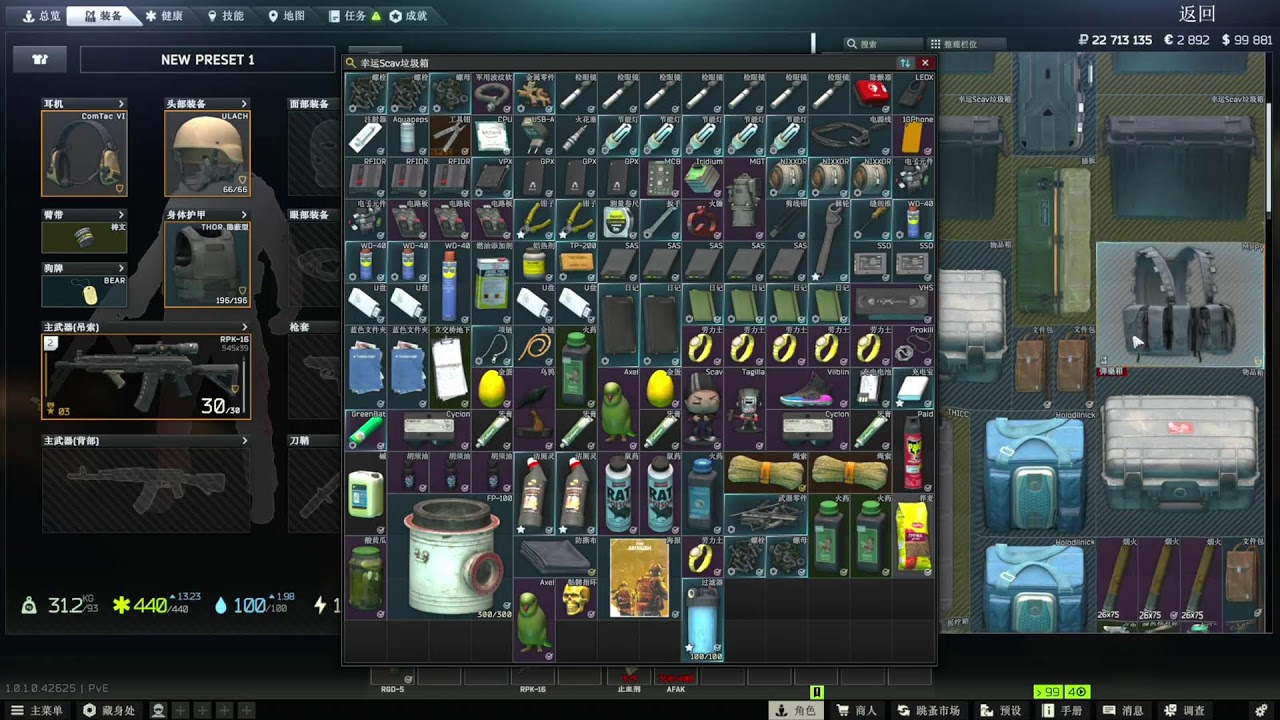Close the Lucky Scav junk box window
This screenshot has width=1280, height=720.
[x=924, y=63]
